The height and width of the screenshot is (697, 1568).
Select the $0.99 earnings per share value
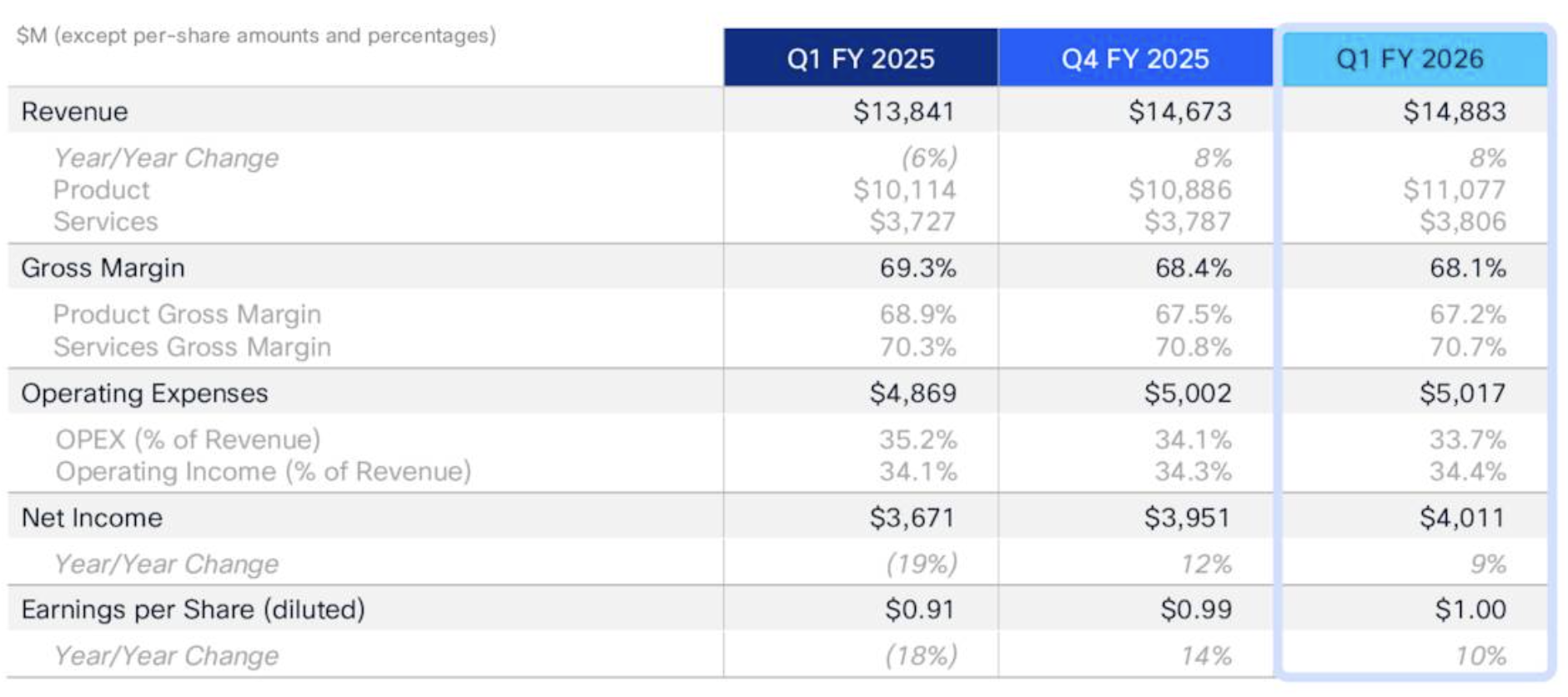(x=1195, y=609)
